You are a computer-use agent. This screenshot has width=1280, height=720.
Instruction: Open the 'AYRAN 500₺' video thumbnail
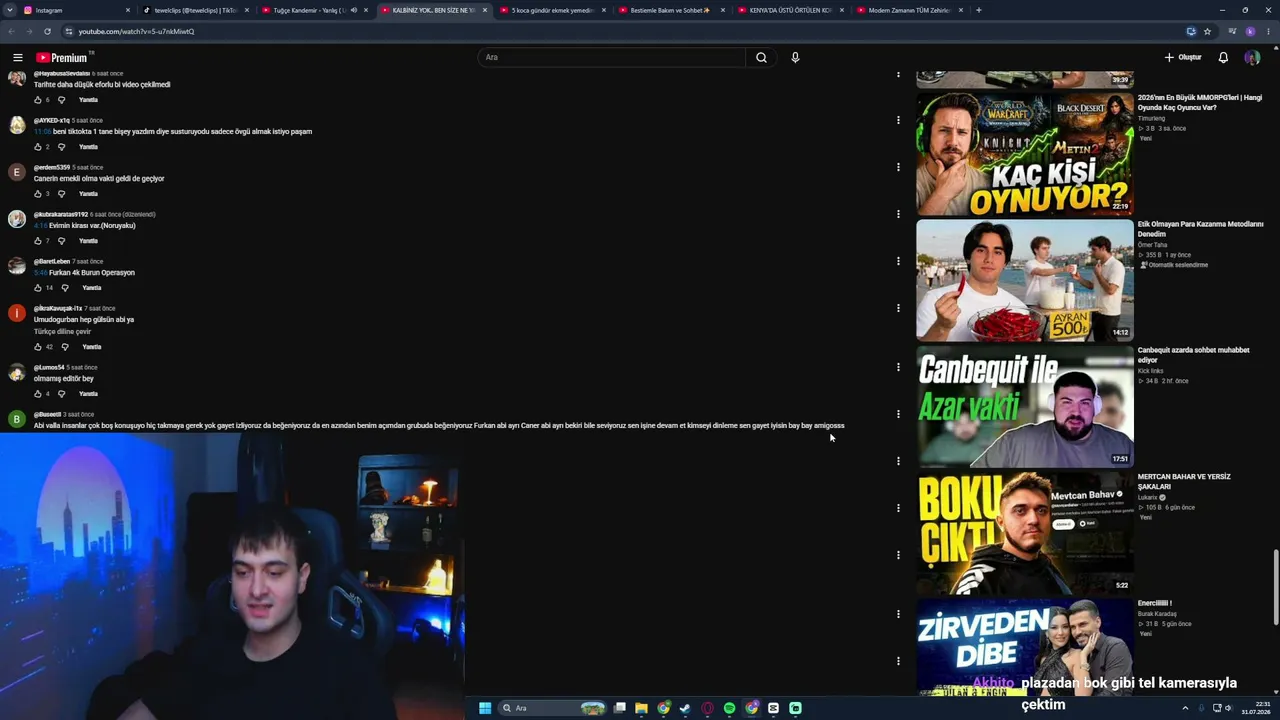[x=1025, y=280]
